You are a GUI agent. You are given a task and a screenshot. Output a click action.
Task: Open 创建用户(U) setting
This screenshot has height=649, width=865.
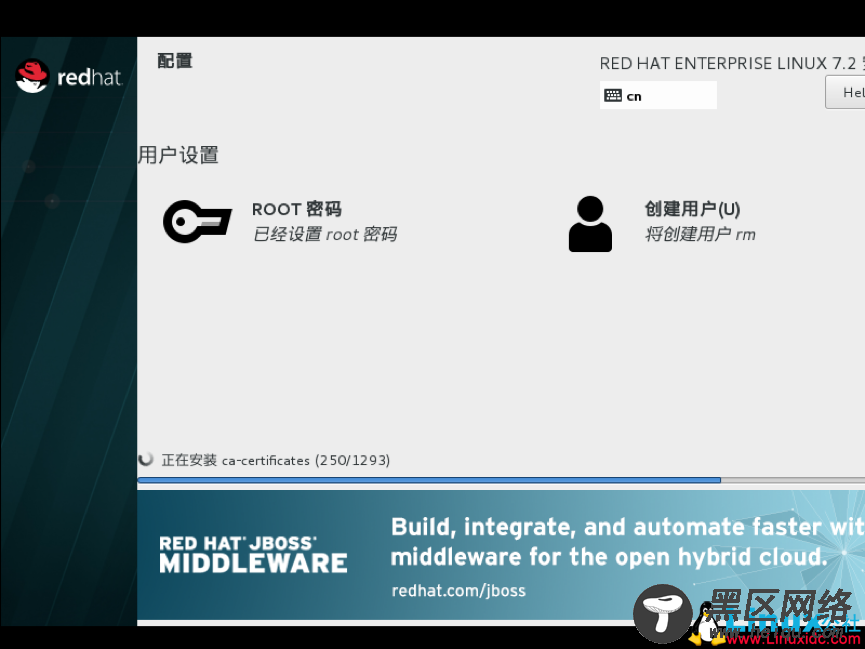(692, 209)
